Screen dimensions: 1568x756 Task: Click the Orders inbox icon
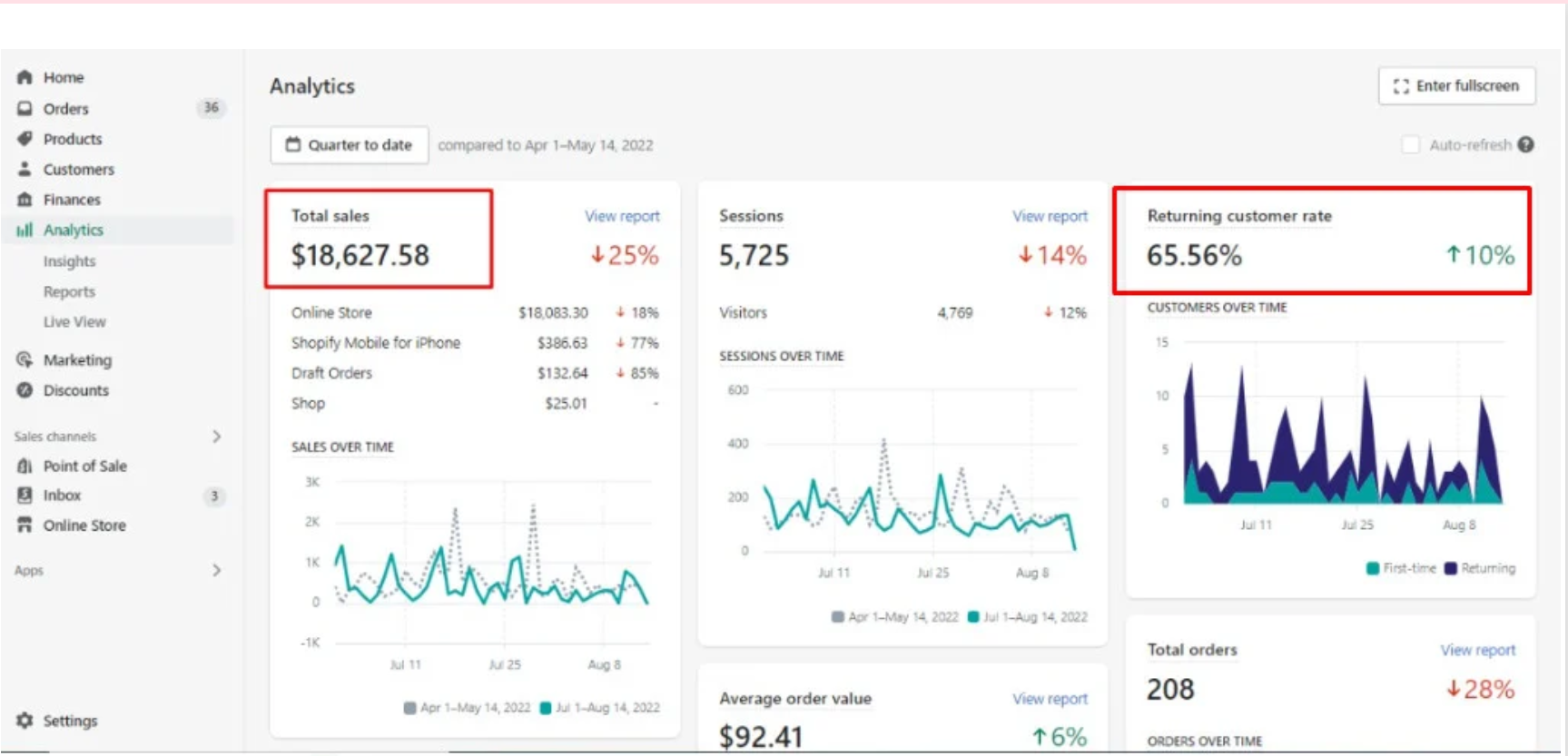(25, 108)
